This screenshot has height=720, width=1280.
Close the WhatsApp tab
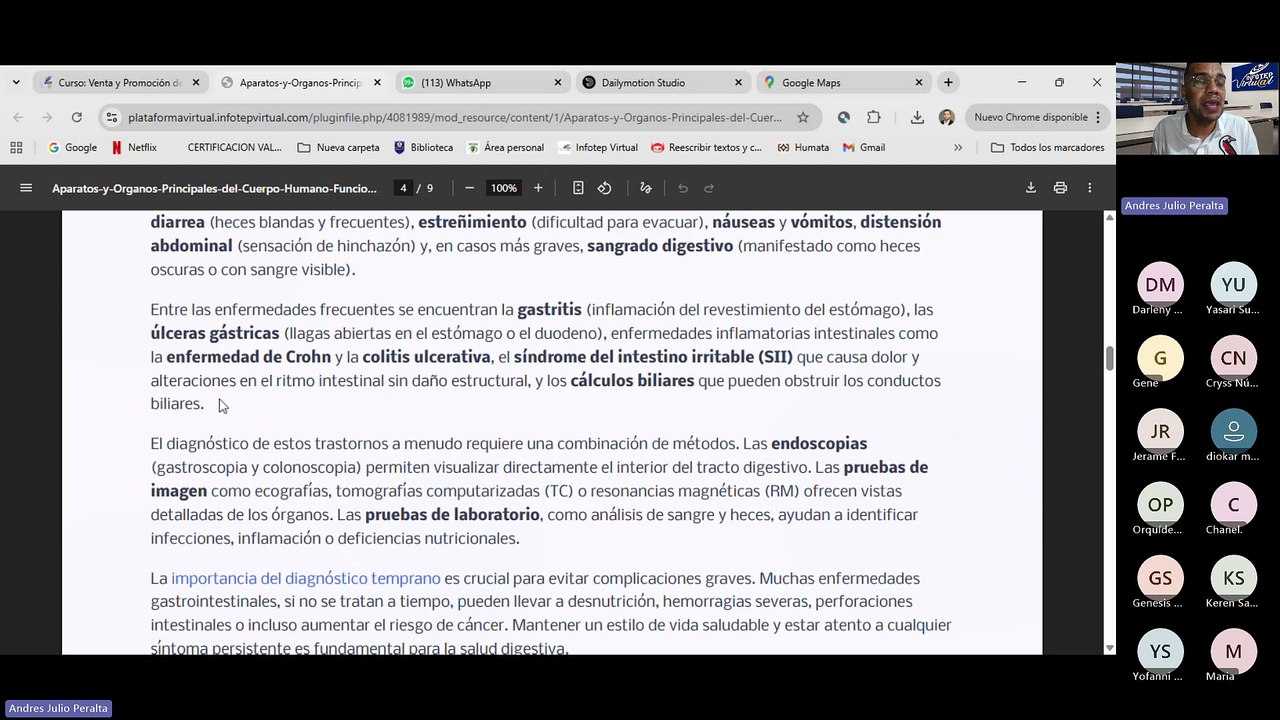pyautogui.click(x=558, y=82)
